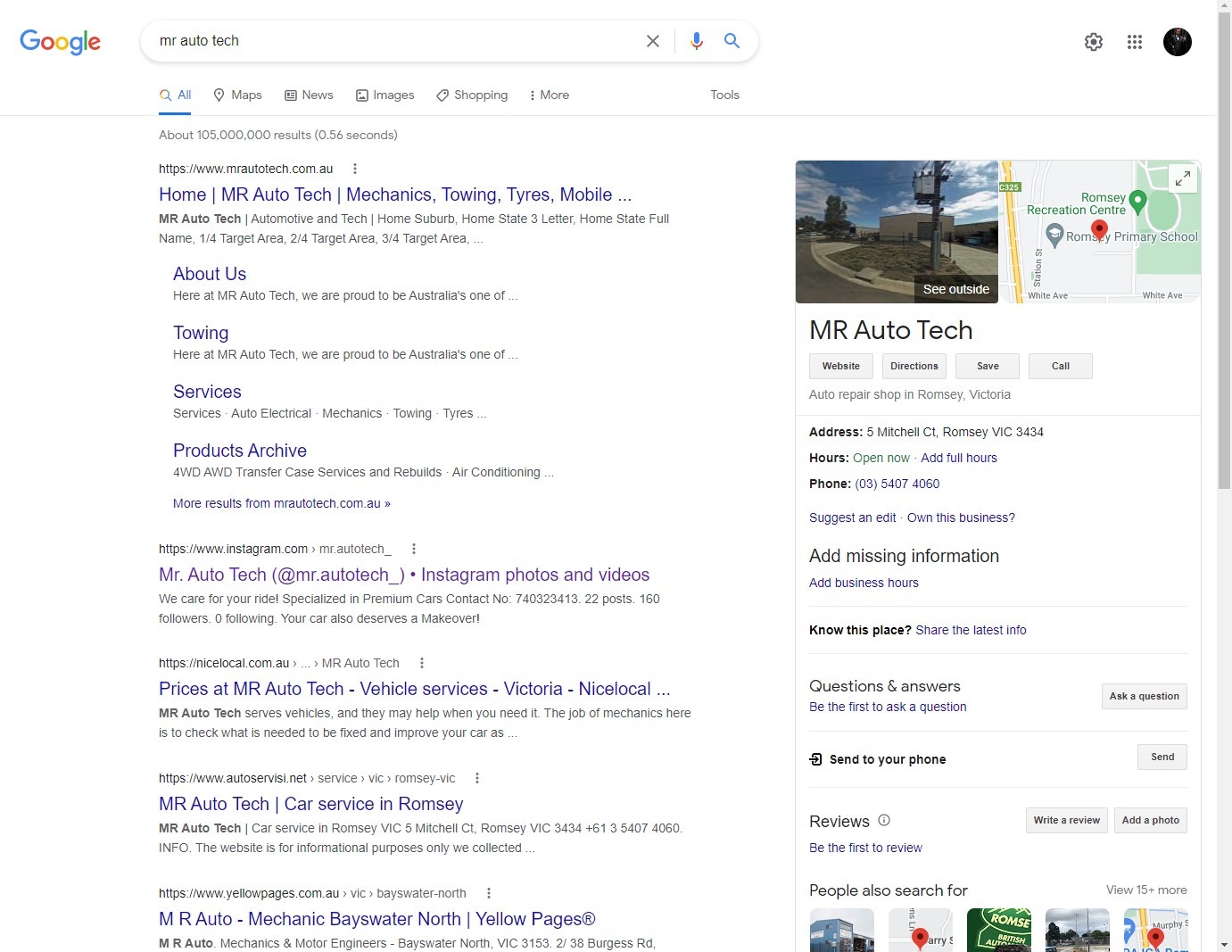The image size is (1232, 952).
Task: Start voice search with microphone icon
Action: [697, 41]
